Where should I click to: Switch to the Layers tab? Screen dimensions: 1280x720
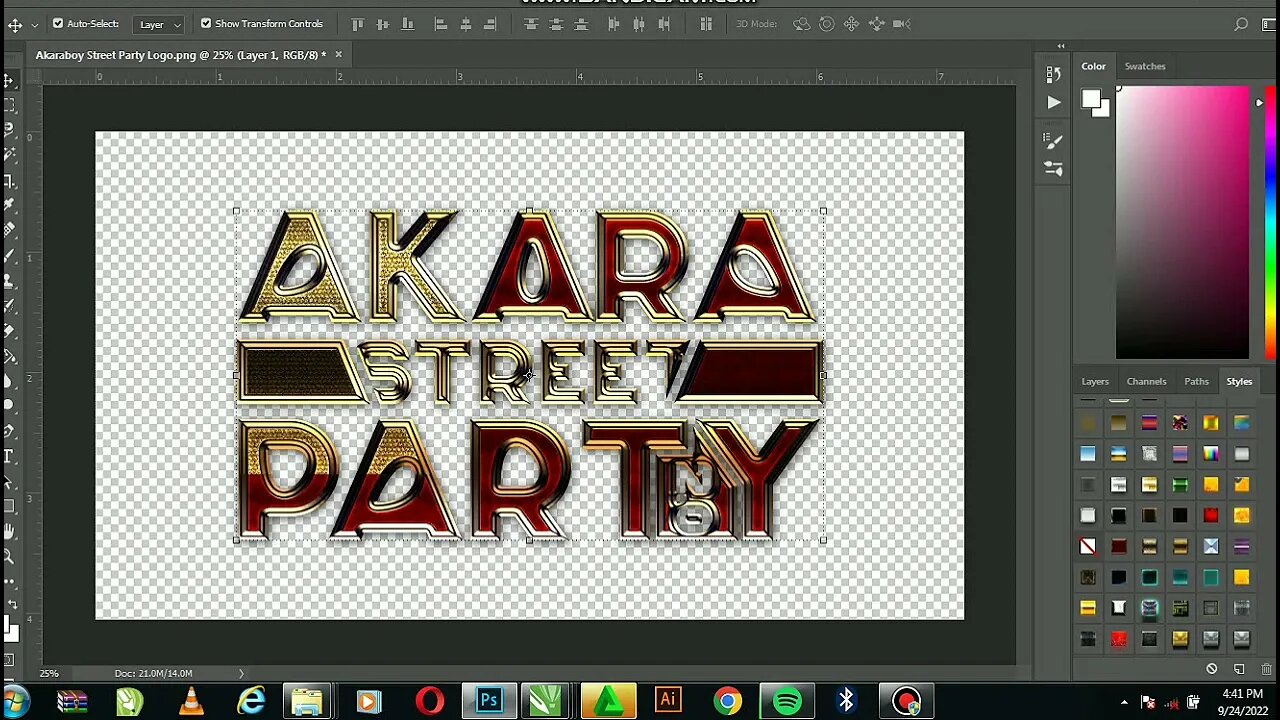tap(1095, 381)
